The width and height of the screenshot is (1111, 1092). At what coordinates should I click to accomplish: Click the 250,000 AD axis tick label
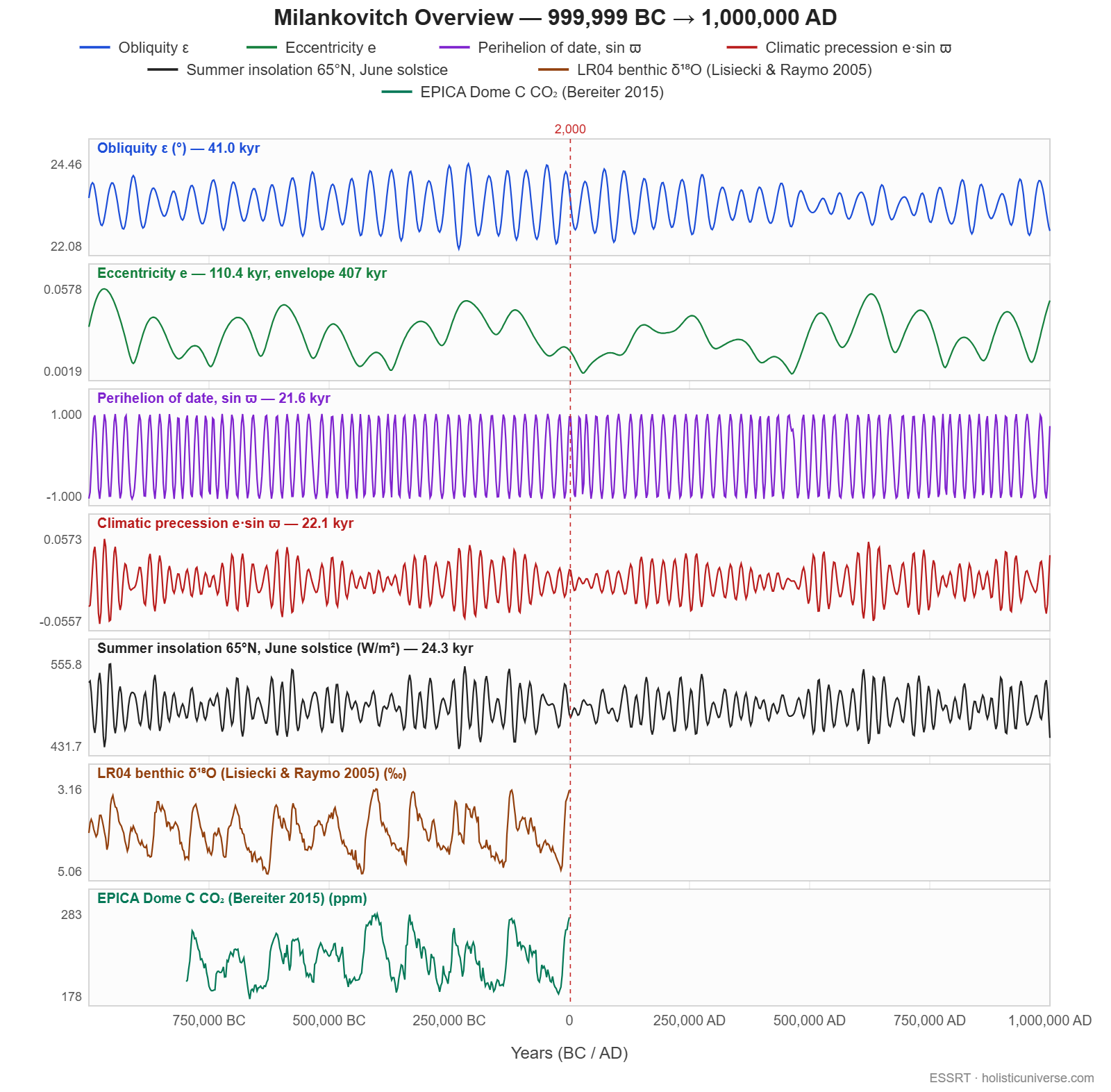690,1020
